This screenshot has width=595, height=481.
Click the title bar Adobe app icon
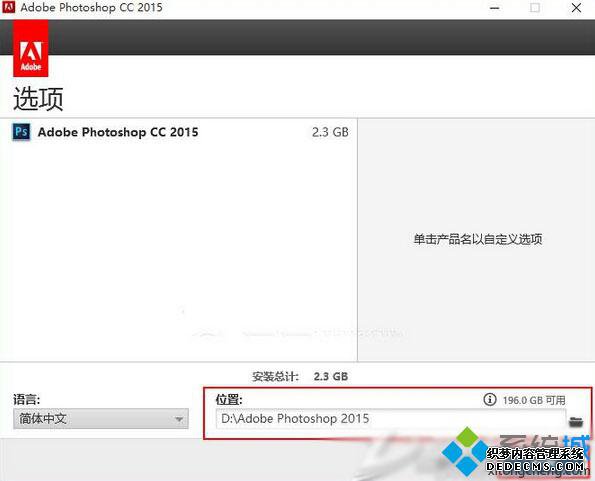(8, 7)
